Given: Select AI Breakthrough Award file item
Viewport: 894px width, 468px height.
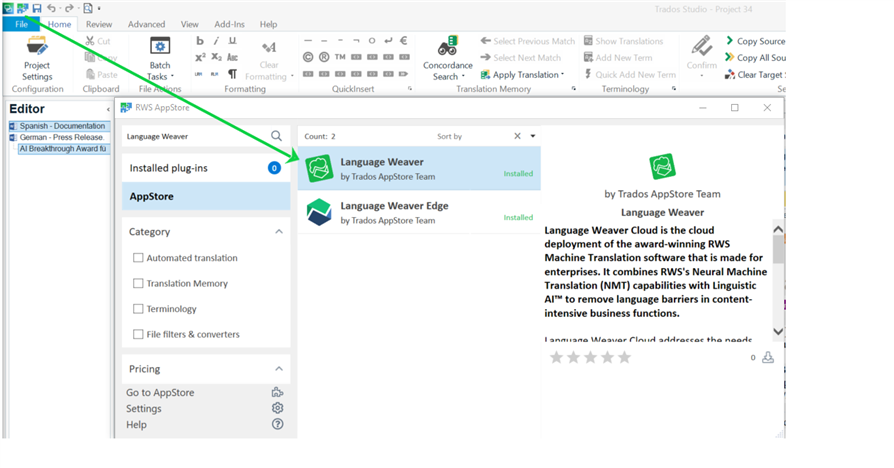Looking at the screenshot, I should click(x=63, y=149).
